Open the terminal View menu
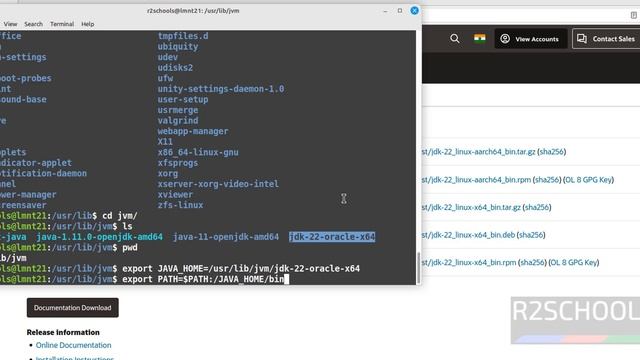 tap(11, 24)
